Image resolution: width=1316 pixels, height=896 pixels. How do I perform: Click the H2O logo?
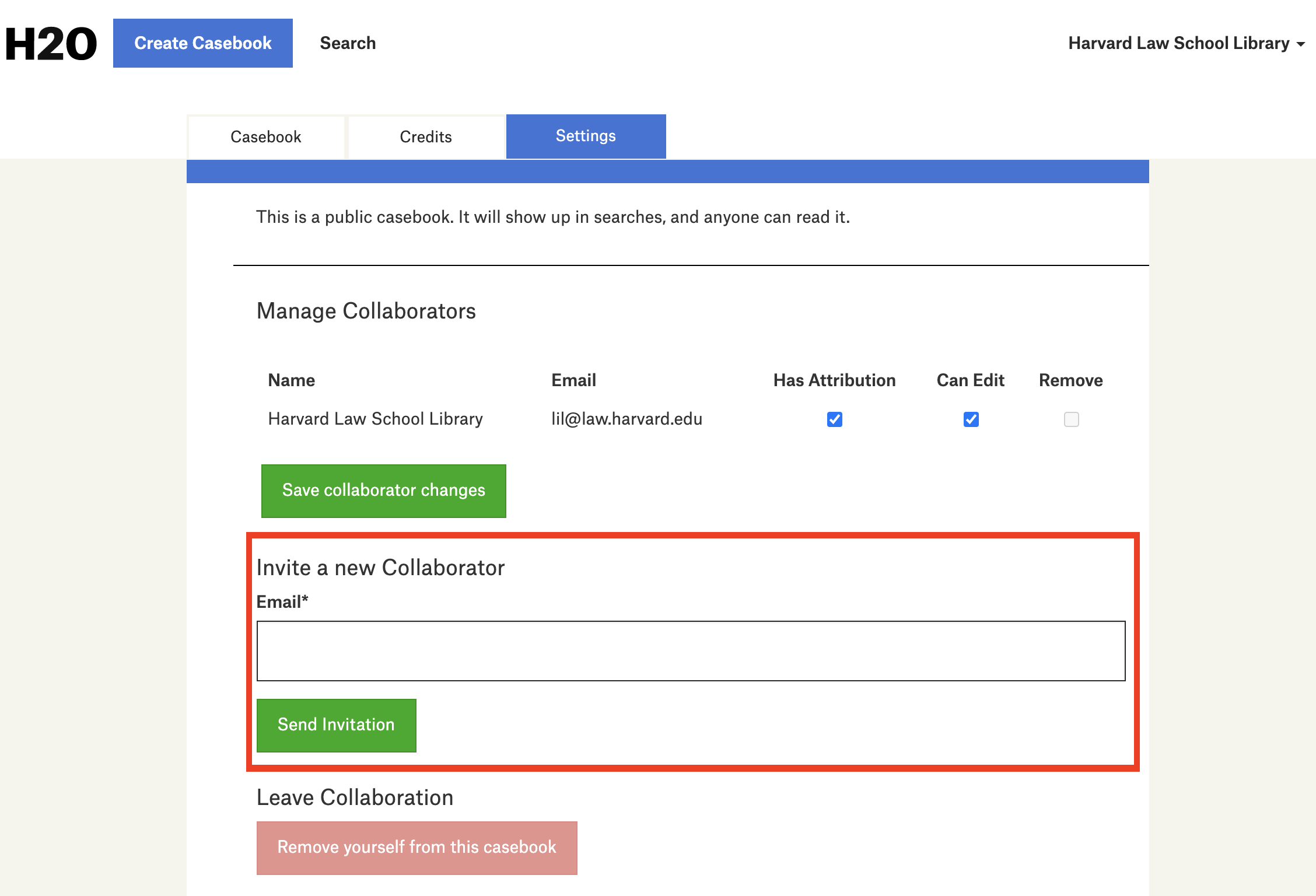(51, 44)
